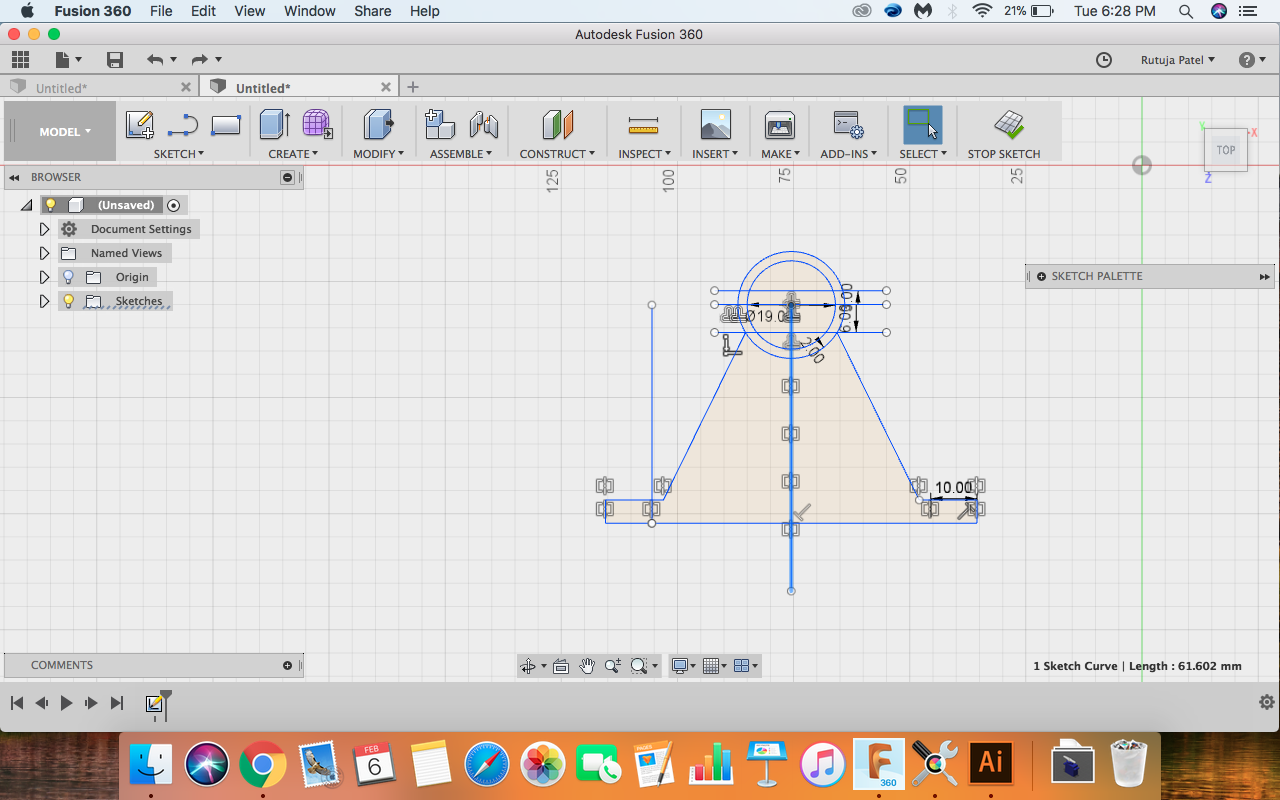Play the design timeline
The image size is (1280, 800).
point(66,703)
